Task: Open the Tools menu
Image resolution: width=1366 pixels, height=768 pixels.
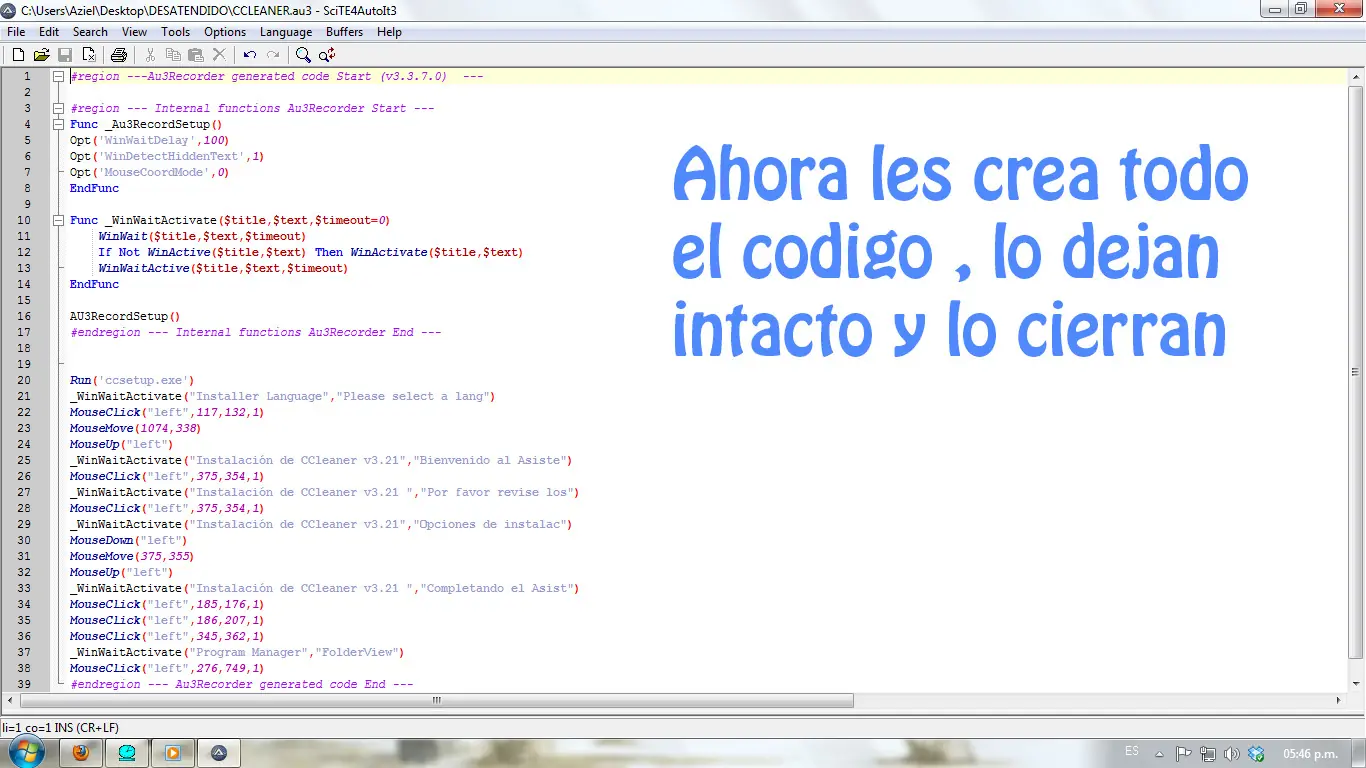Action: click(x=175, y=32)
